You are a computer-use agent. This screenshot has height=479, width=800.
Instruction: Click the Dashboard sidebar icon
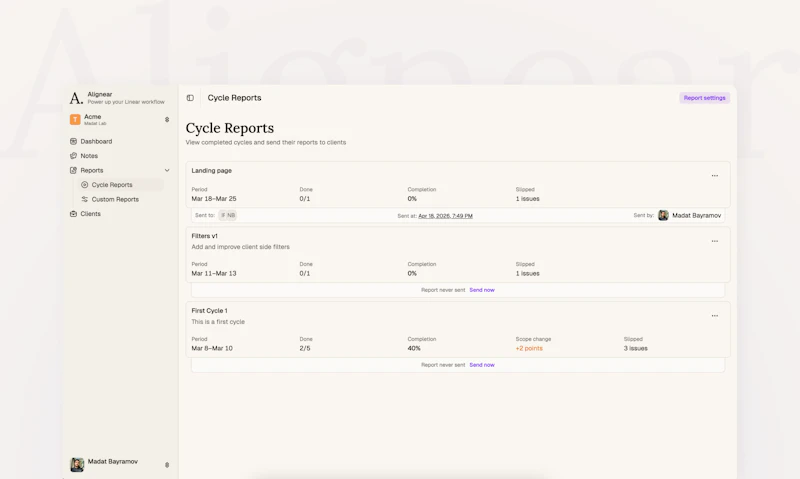(73, 141)
